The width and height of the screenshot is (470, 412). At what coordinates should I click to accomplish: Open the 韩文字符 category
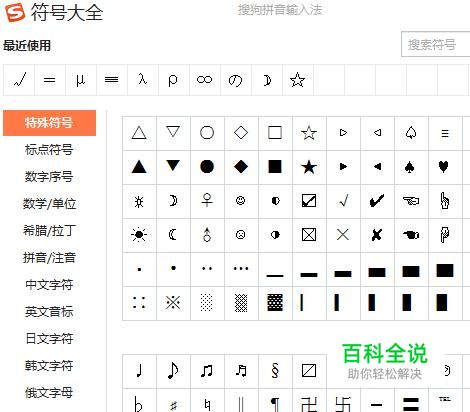[x=49, y=366]
